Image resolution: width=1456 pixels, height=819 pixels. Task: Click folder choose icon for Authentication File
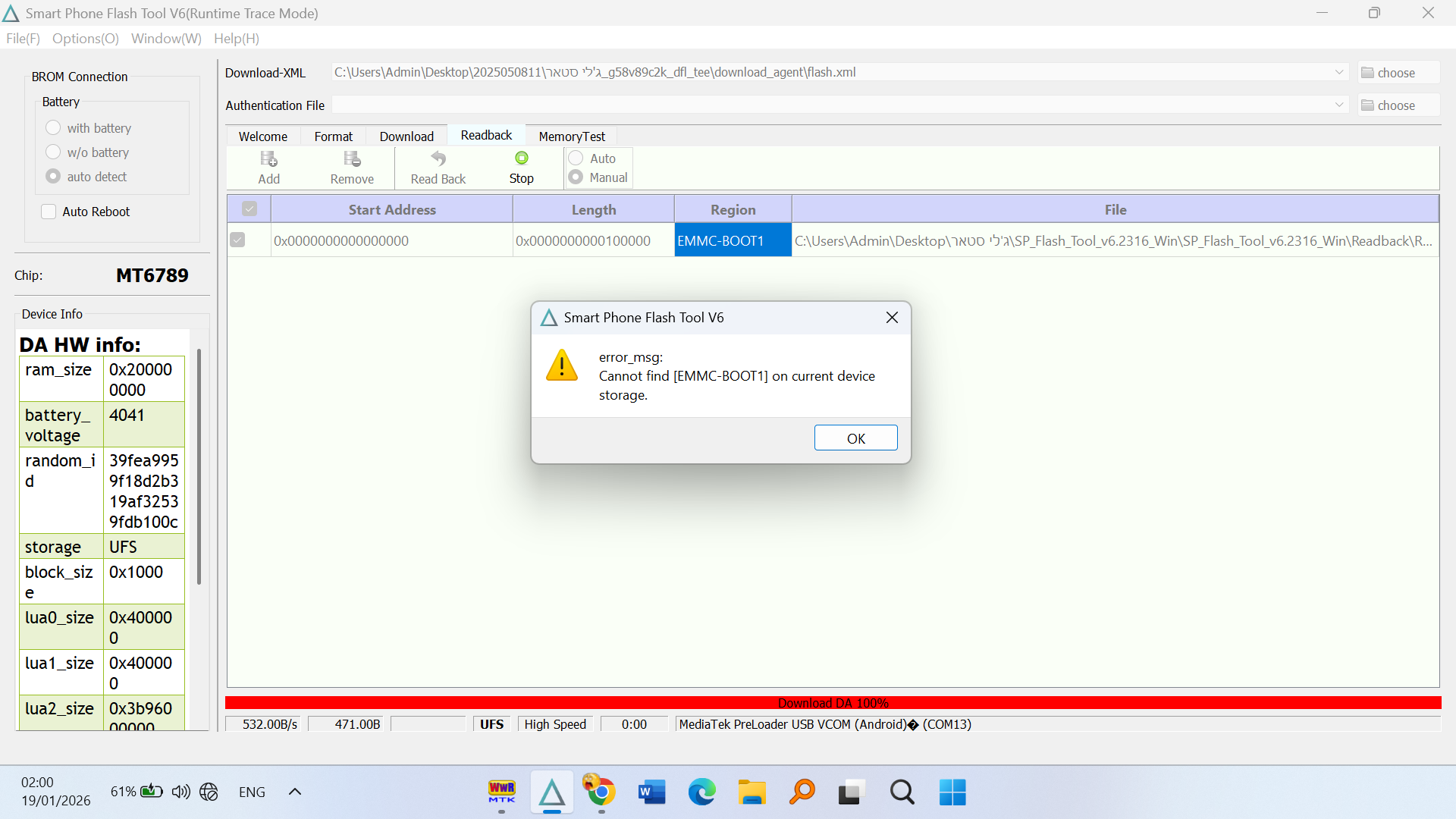click(1368, 105)
